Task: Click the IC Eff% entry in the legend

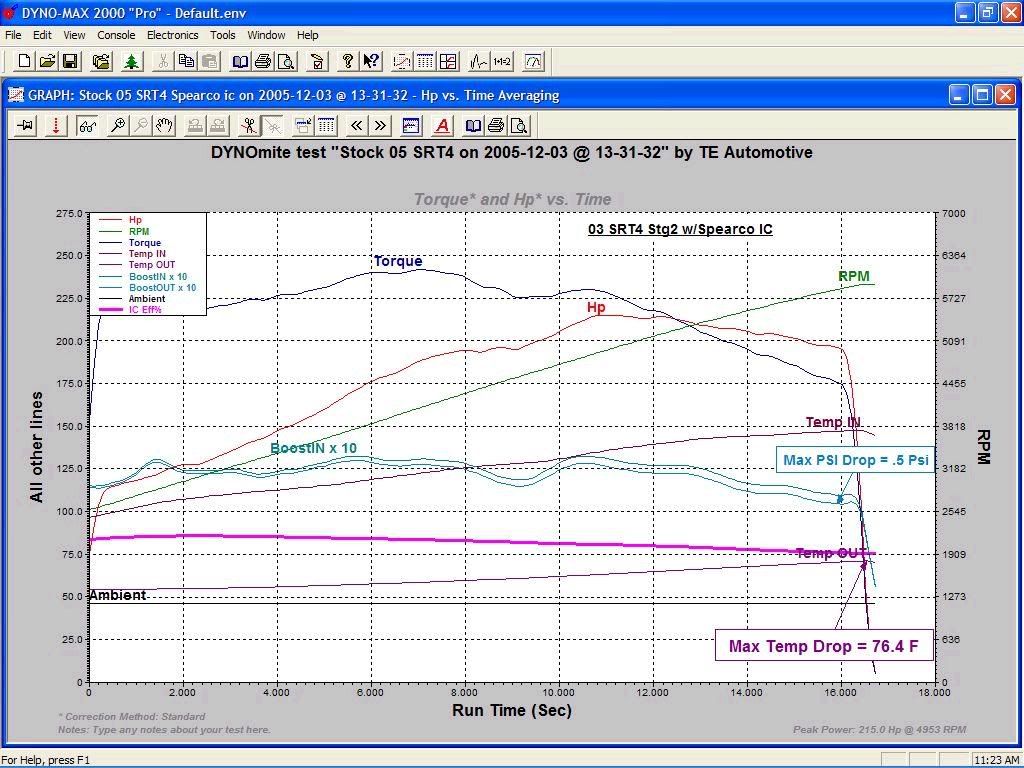Action: tap(145, 310)
